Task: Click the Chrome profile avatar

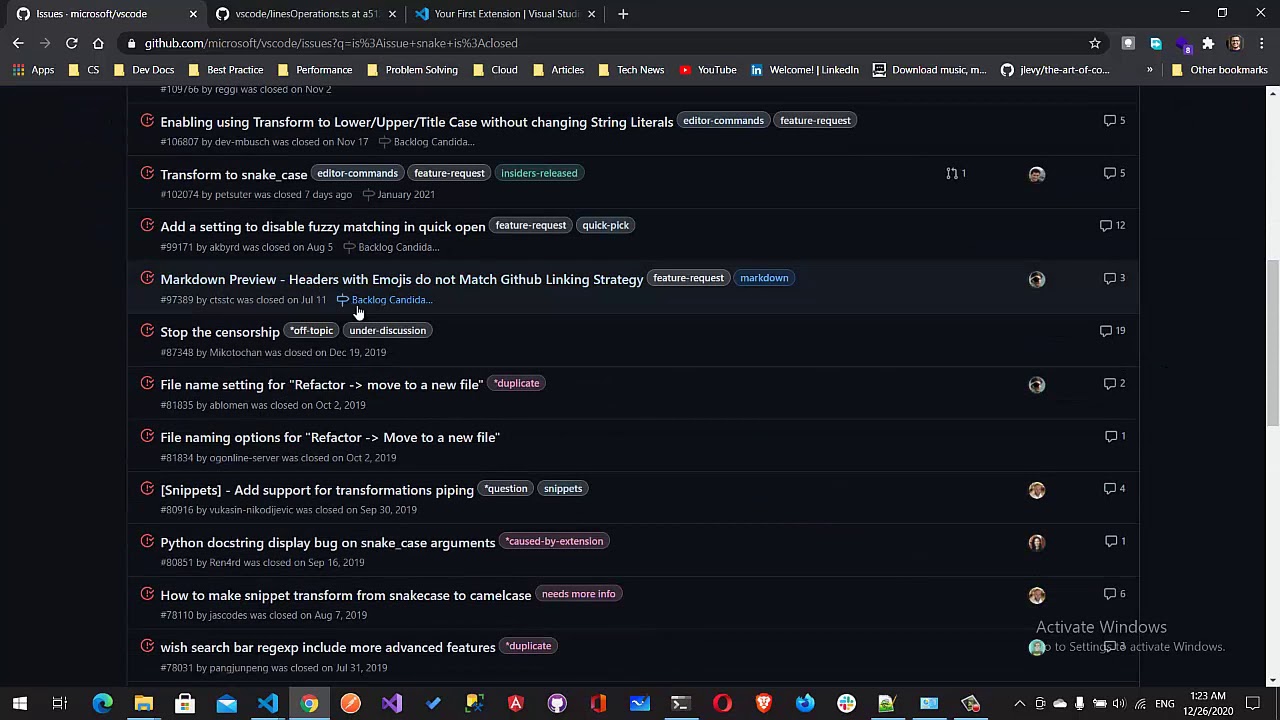Action: 1235,43
